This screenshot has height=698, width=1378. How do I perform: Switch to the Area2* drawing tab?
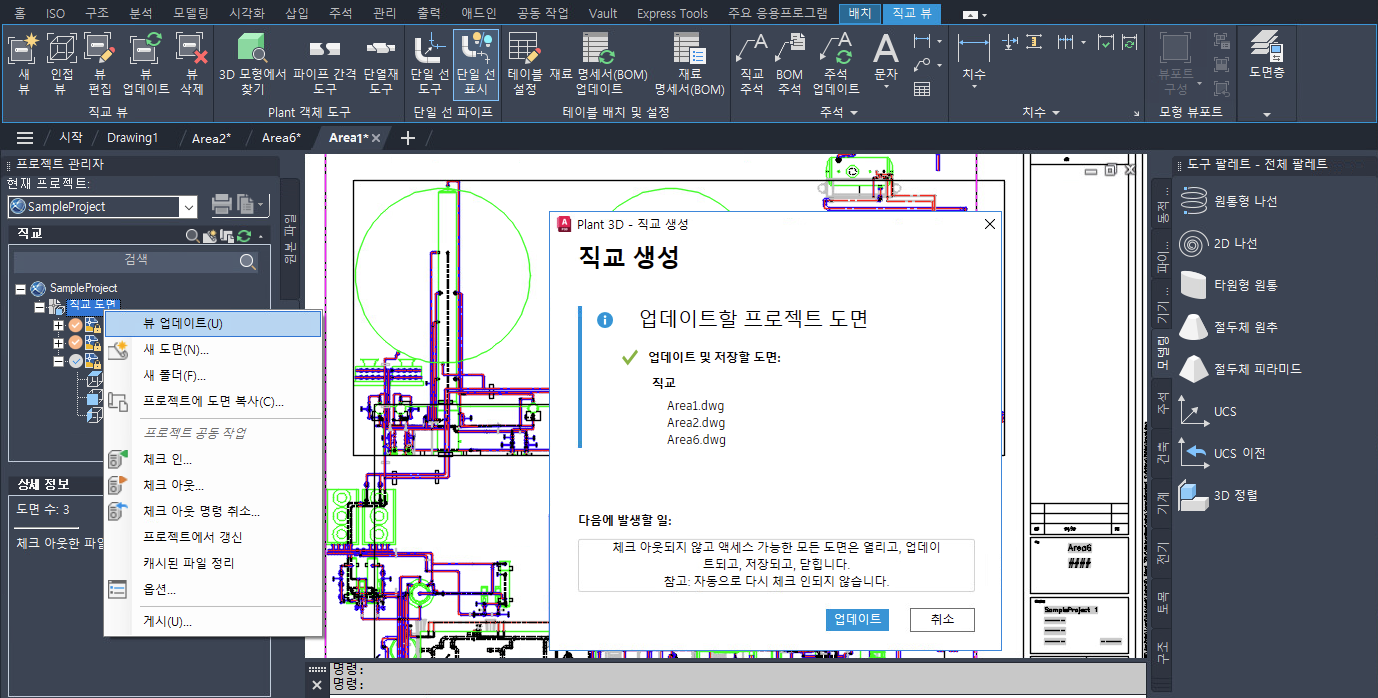tap(211, 138)
